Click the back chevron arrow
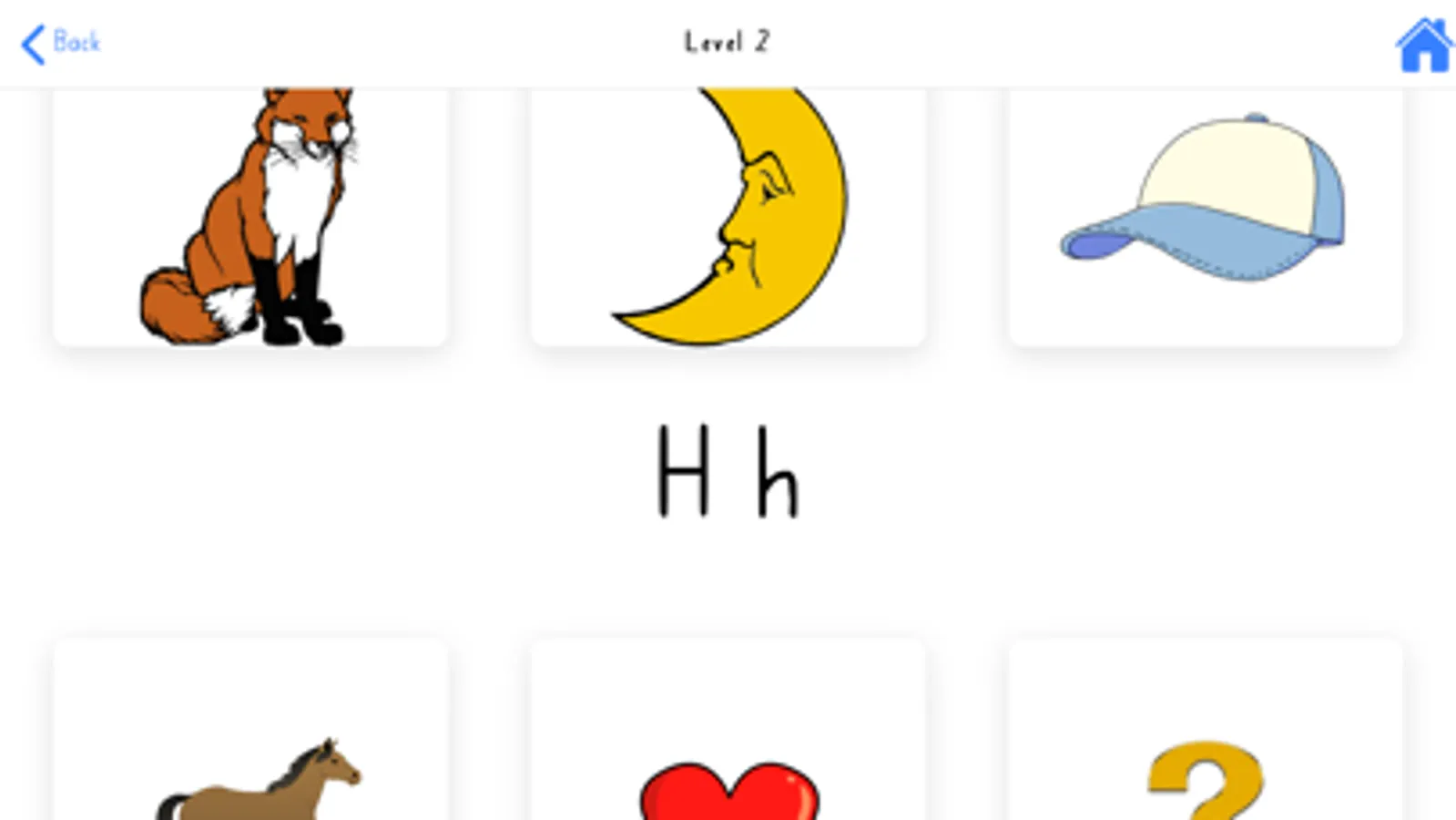The height and width of the screenshot is (820, 1456). coord(33,44)
